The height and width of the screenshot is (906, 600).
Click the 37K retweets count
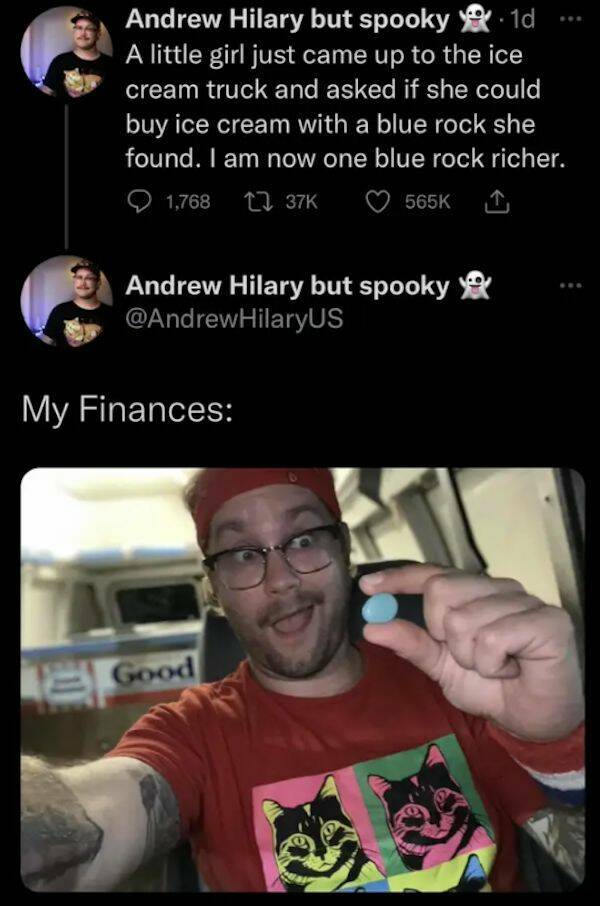coord(302,202)
